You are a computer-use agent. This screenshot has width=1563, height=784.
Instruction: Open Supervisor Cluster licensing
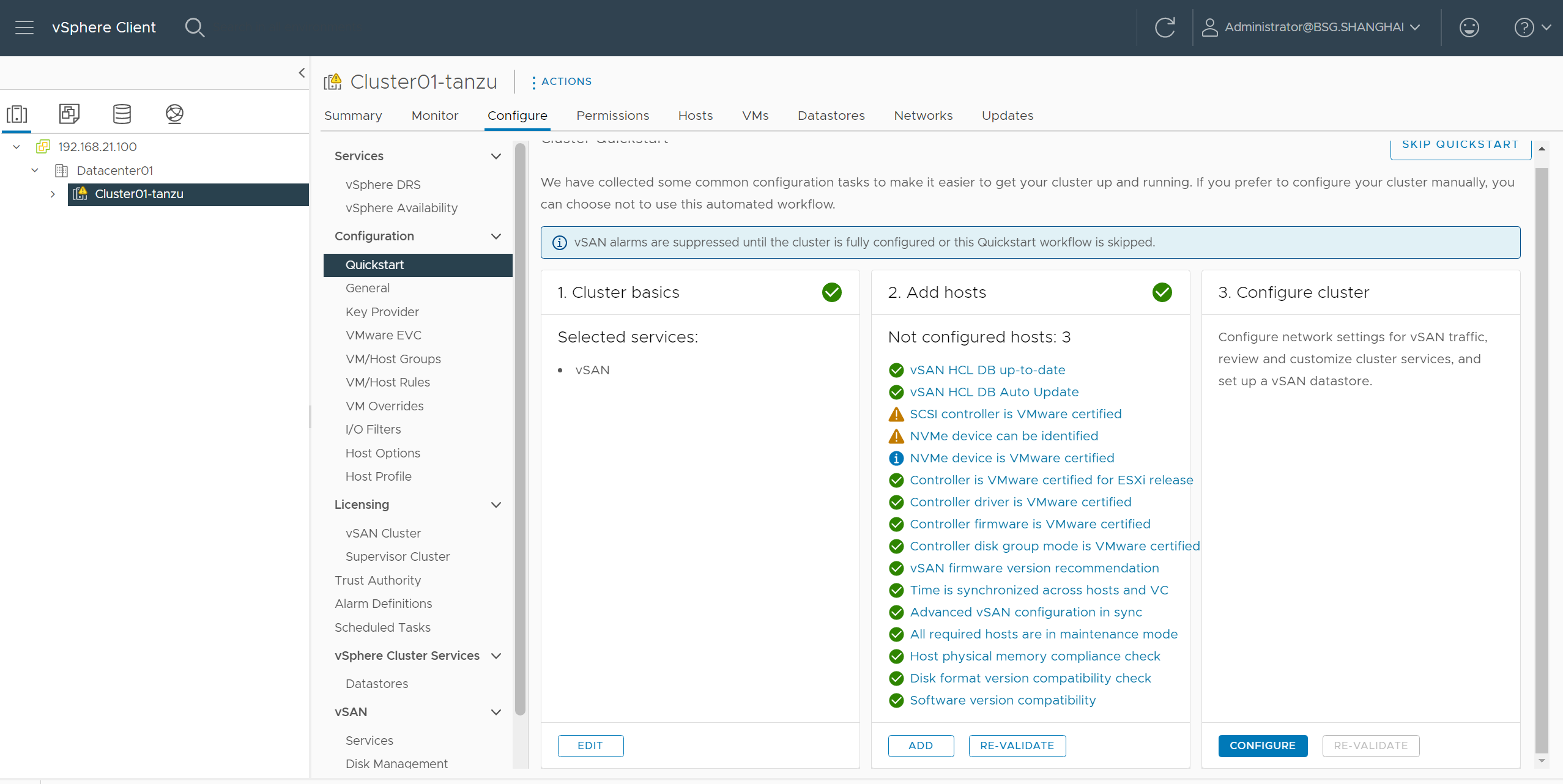397,557
